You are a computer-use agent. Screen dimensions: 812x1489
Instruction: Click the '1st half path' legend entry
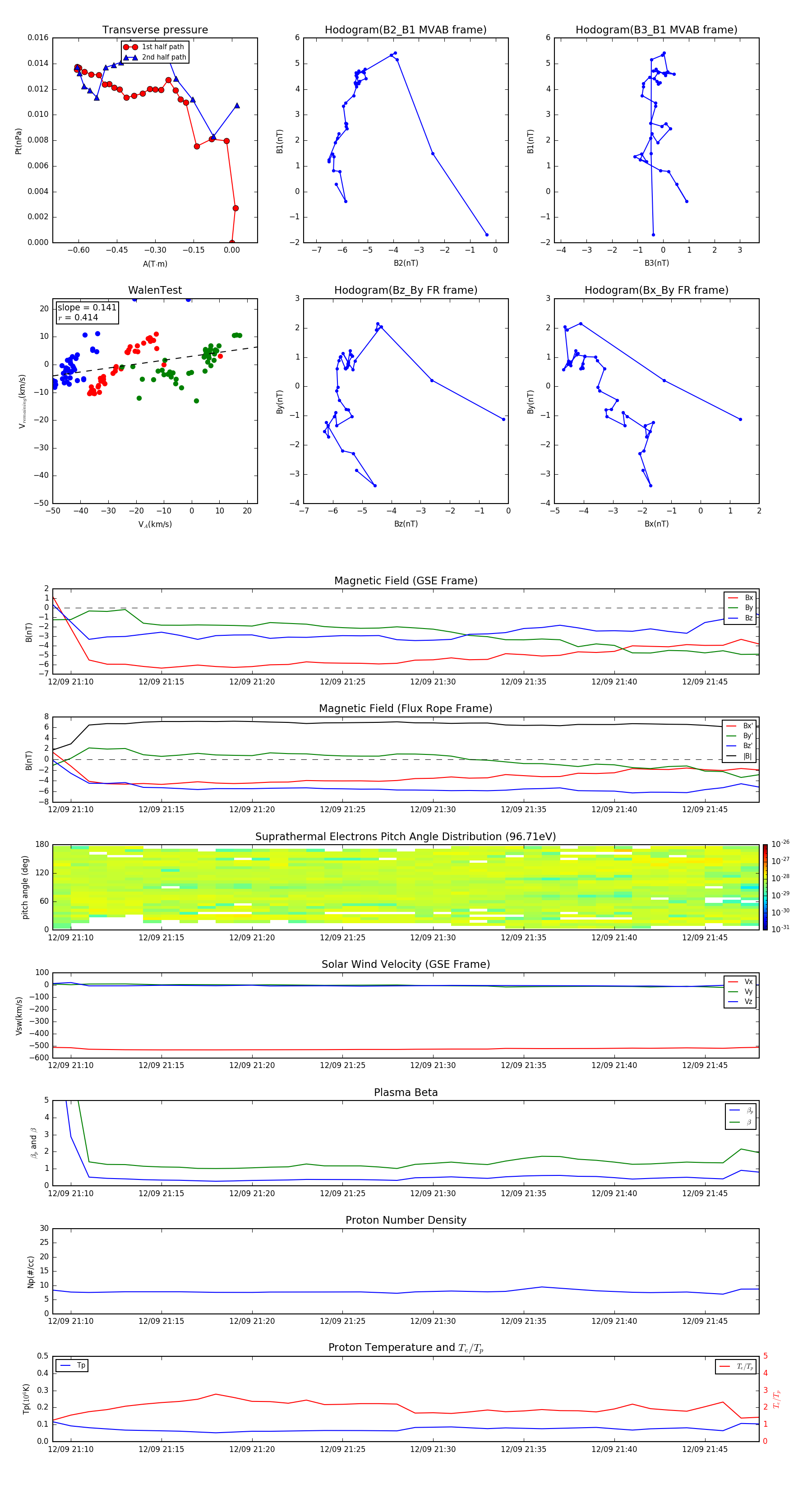pyautogui.click(x=154, y=47)
